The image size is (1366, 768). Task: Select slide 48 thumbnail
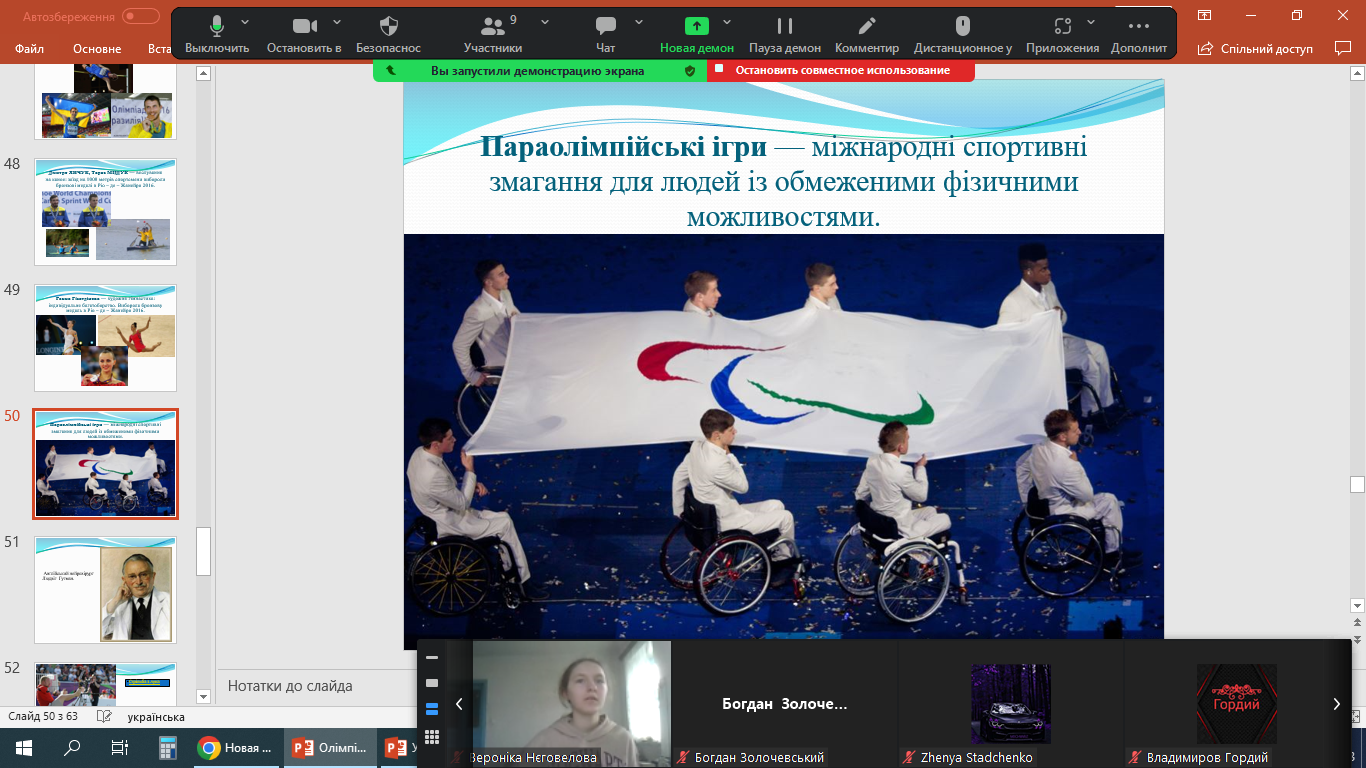pyautogui.click(x=106, y=211)
